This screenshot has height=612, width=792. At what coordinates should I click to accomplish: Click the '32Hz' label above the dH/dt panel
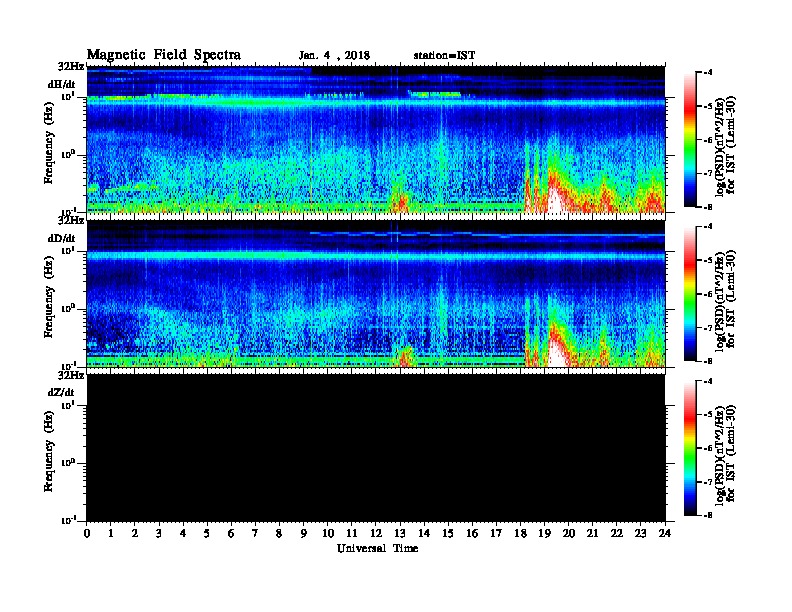[x=71, y=66]
